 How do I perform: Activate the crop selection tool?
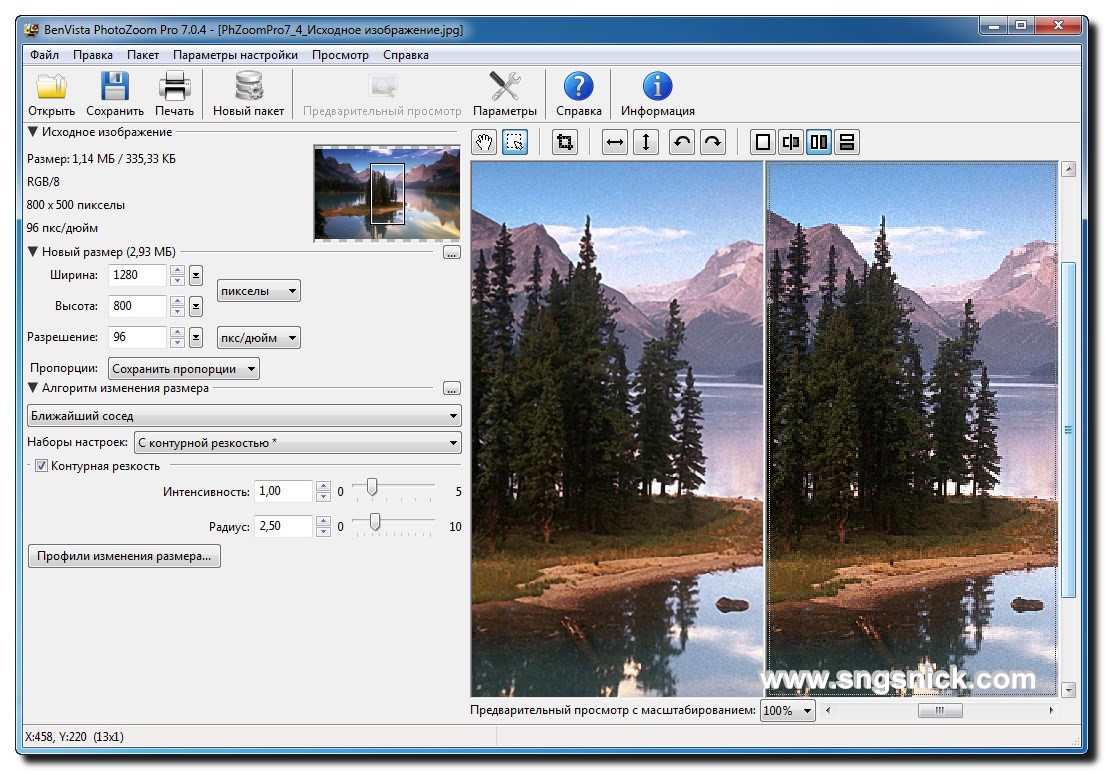[x=565, y=141]
